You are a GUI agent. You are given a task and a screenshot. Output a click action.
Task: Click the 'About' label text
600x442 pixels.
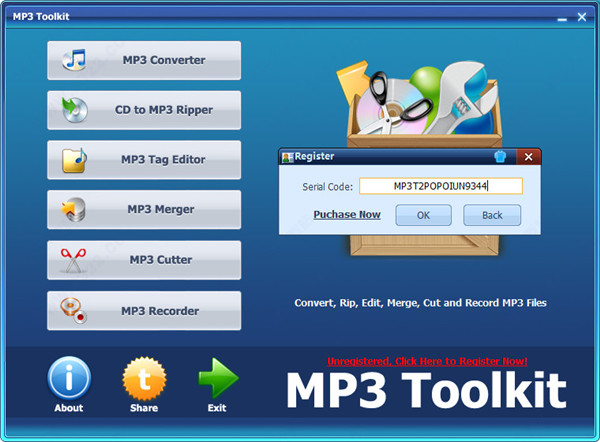coord(68,408)
